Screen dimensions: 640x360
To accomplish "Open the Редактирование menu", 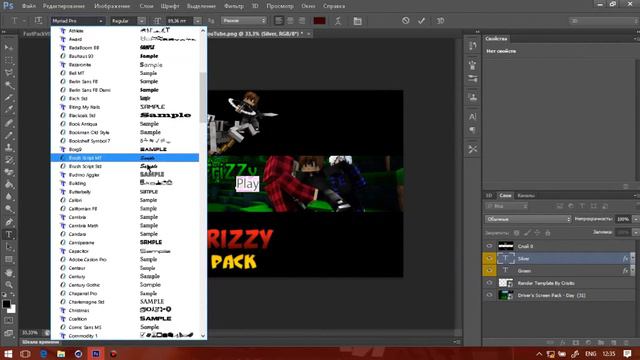I will pos(64,6).
